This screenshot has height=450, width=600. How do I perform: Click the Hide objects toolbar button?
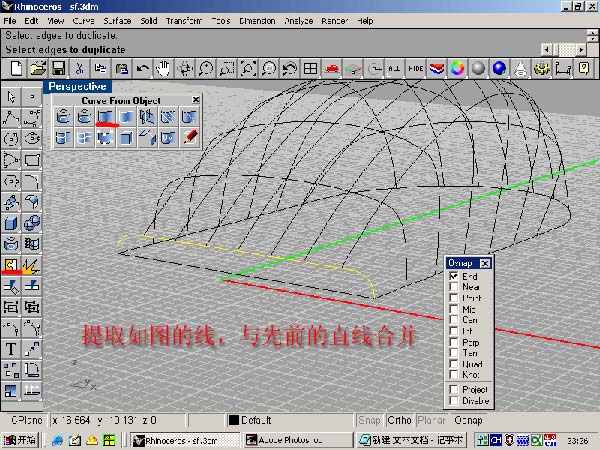415,68
